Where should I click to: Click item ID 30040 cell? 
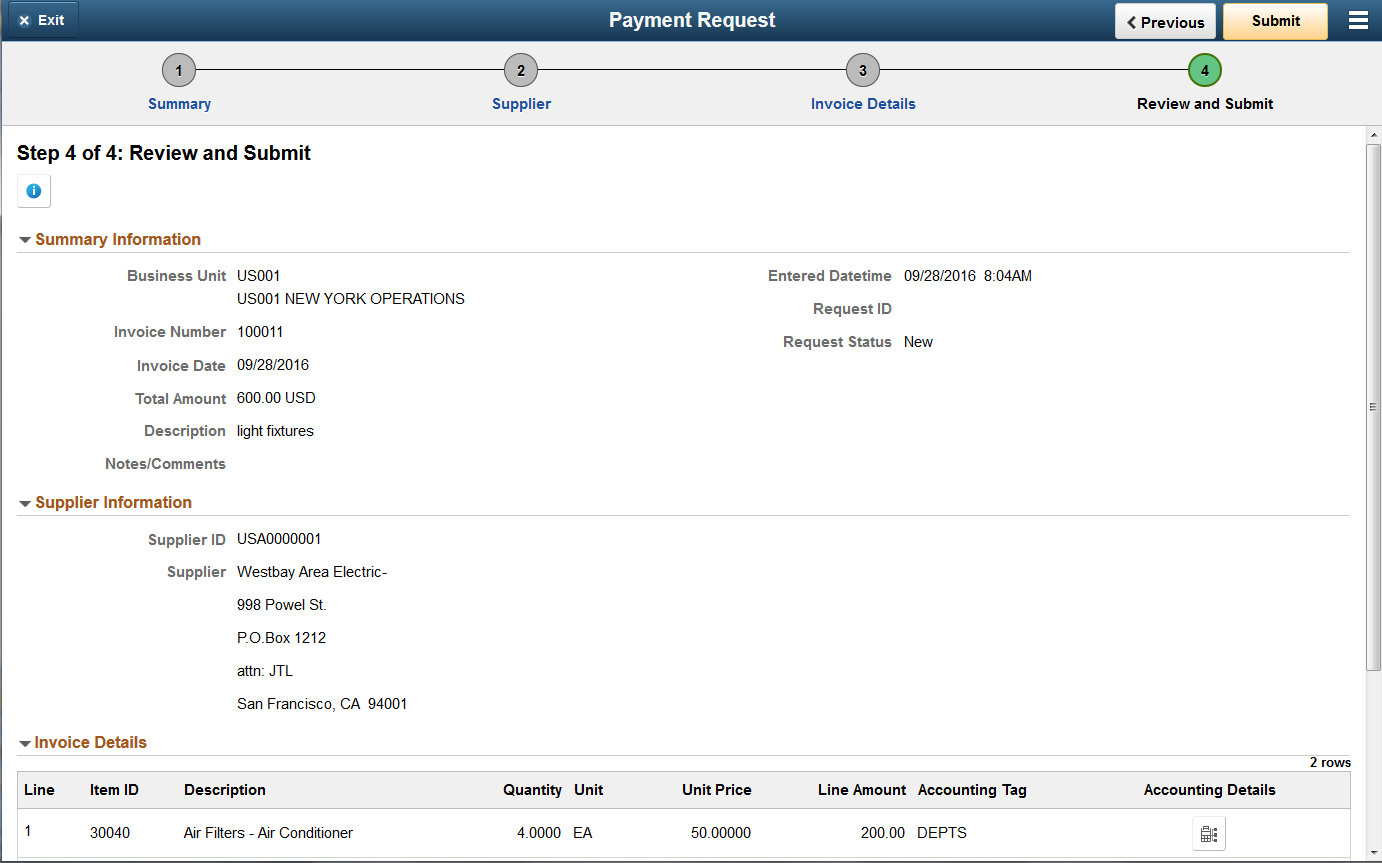tap(110, 833)
